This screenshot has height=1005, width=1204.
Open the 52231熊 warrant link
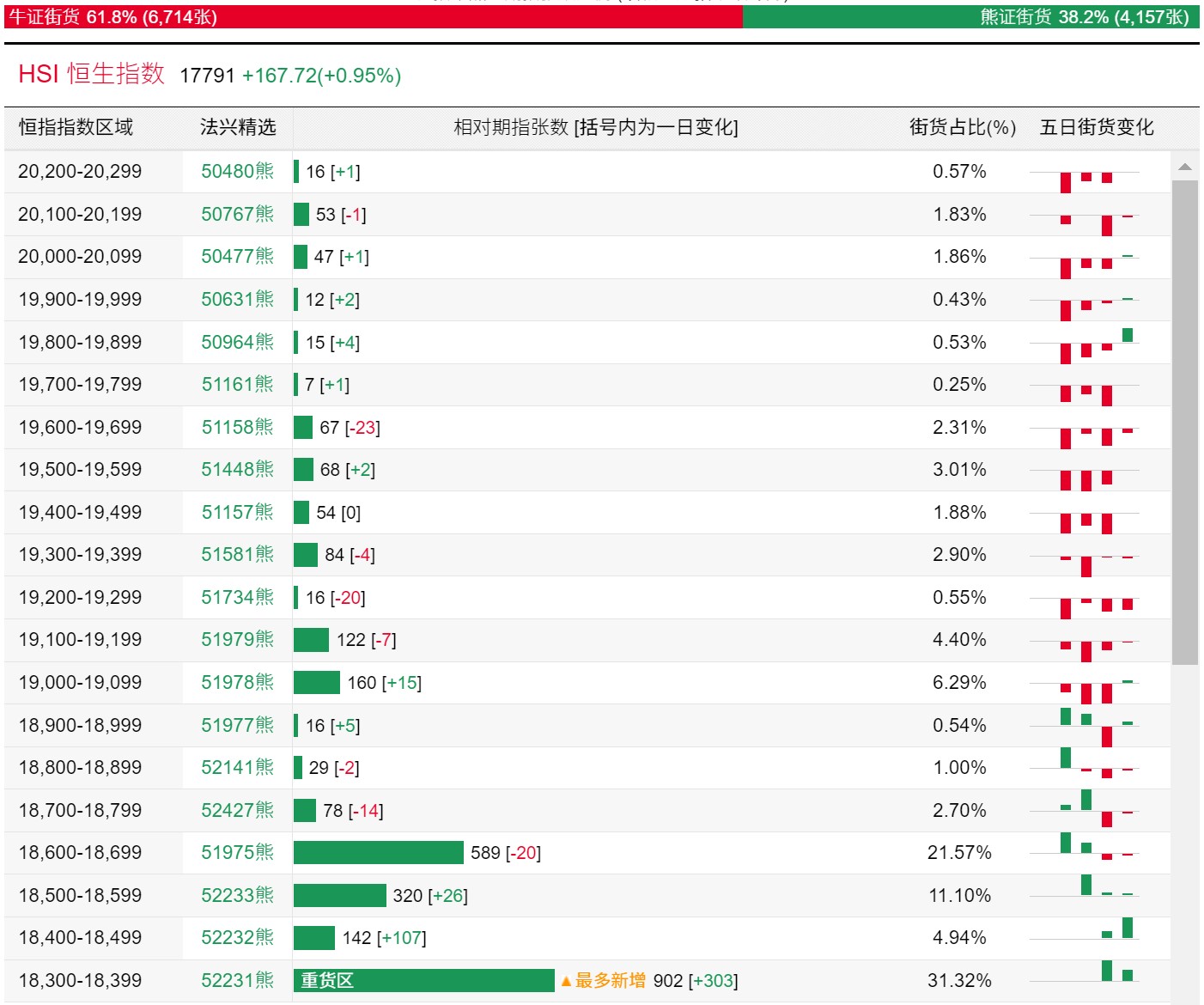238,980
